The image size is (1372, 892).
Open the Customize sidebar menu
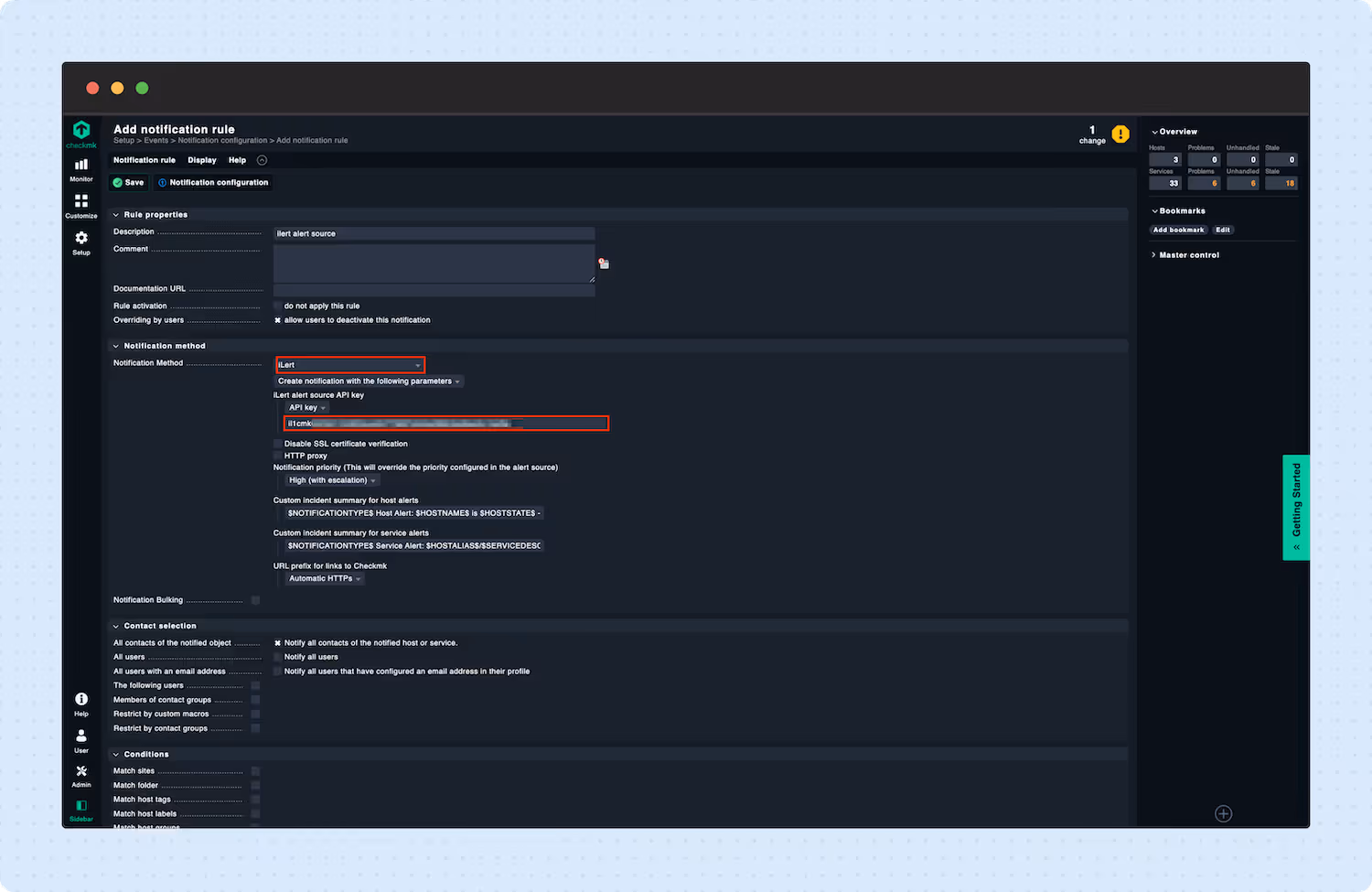(80, 204)
